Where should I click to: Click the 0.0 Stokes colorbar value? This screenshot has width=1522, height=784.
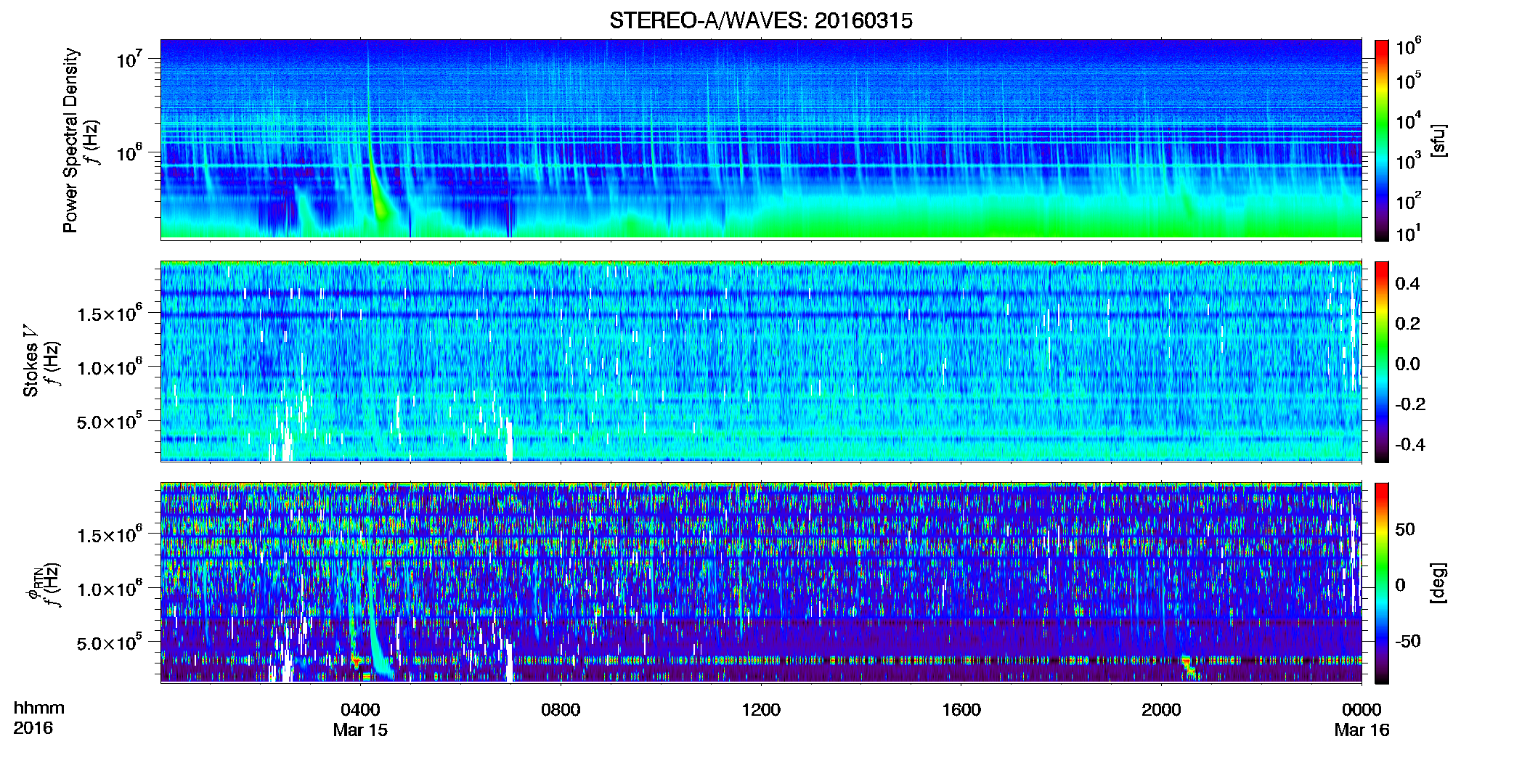click(x=1407, y=364)
